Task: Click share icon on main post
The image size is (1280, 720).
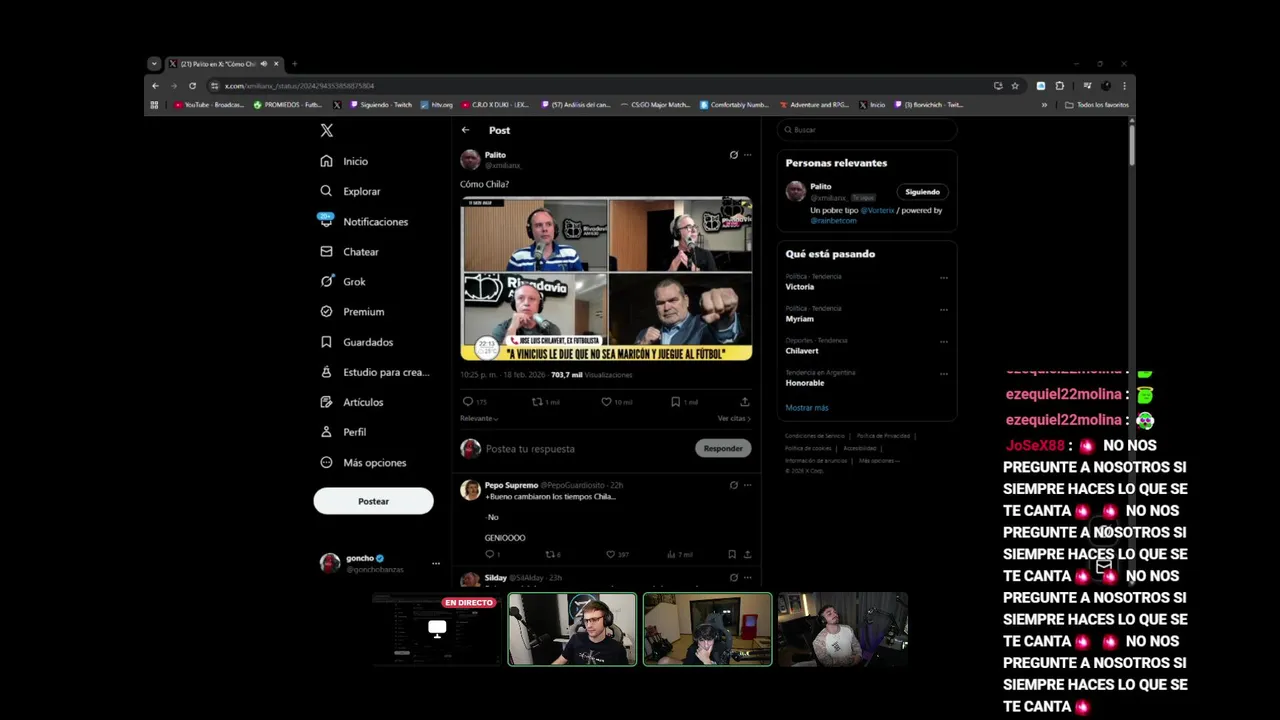Action: pyautogui.click(x=744, y=402)
